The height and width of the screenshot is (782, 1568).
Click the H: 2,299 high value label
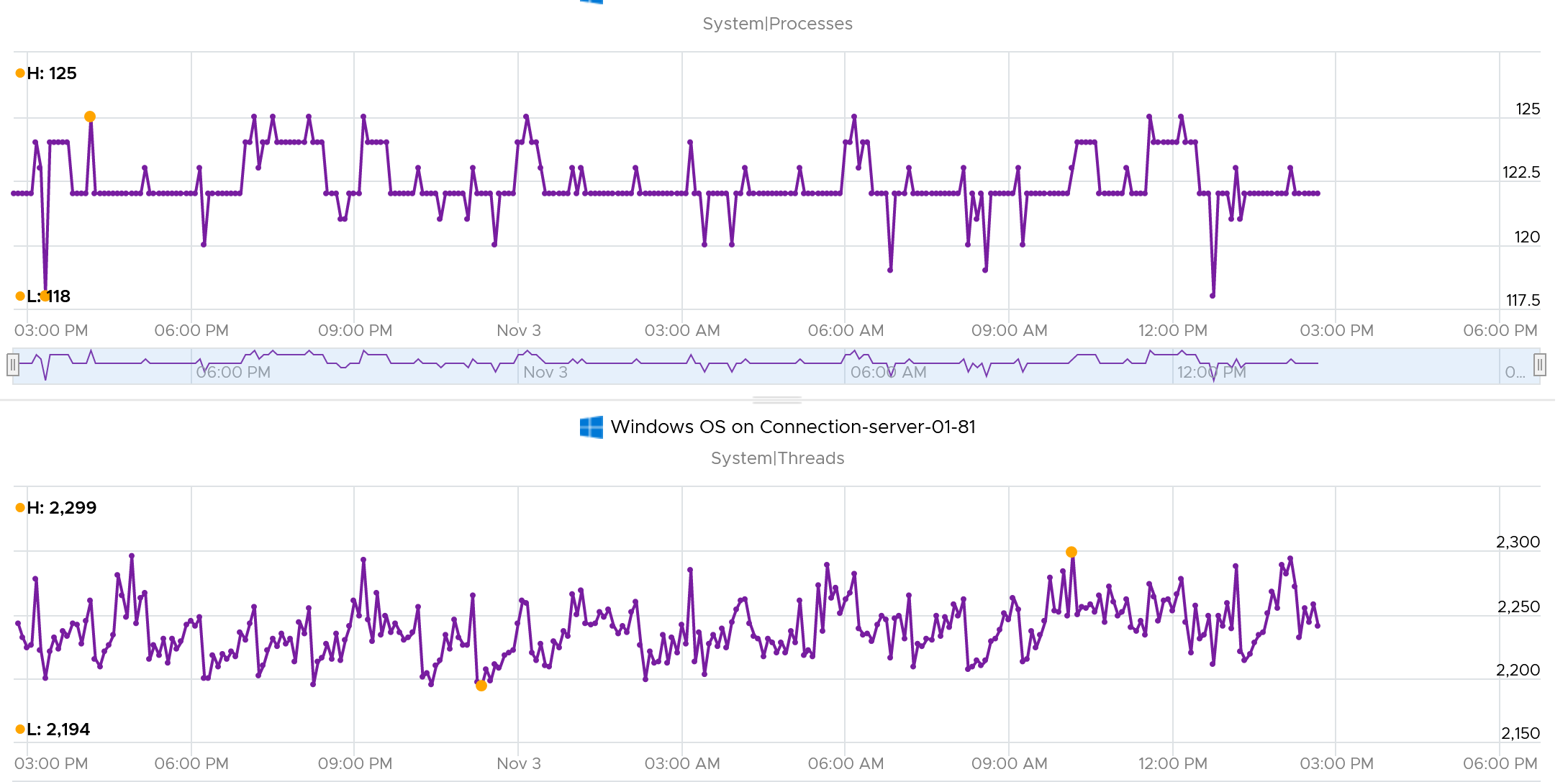[x=62, y=508]
